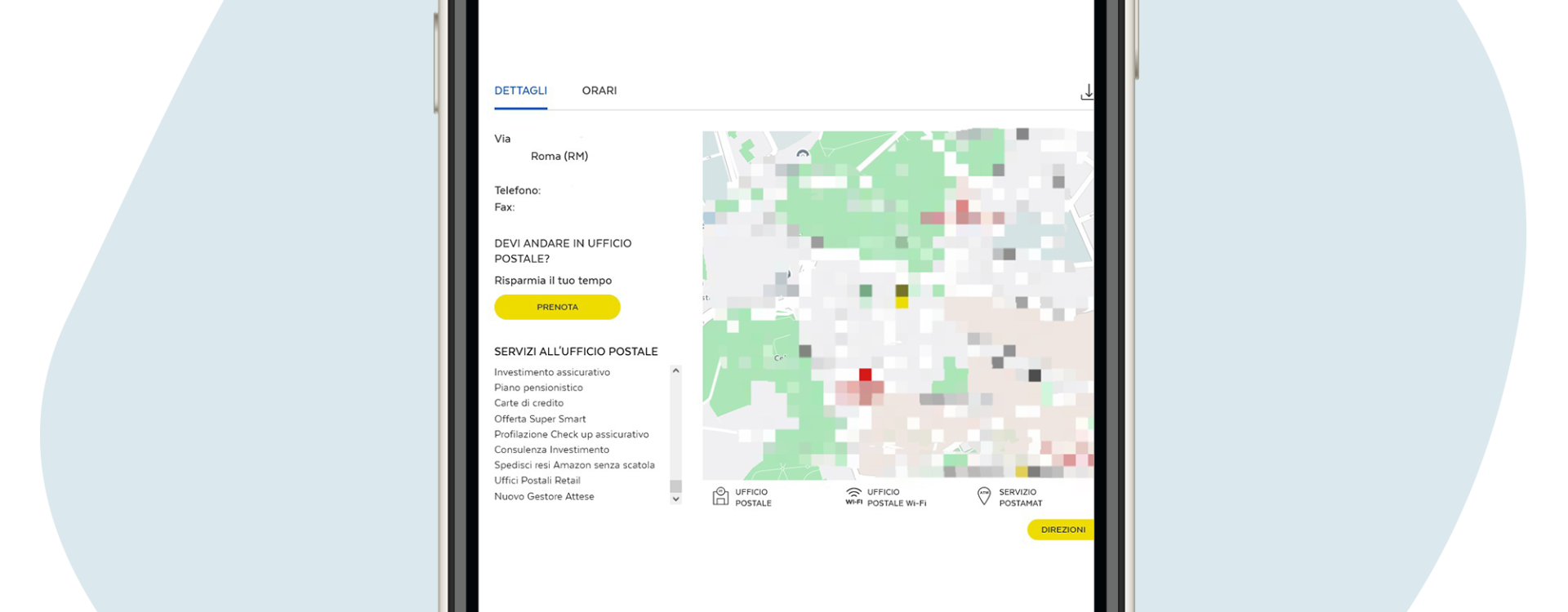Viewport: 1568px width, 612px height.
Task: Click the Ufficio Postale legend icon
Action: coord(720,496)
